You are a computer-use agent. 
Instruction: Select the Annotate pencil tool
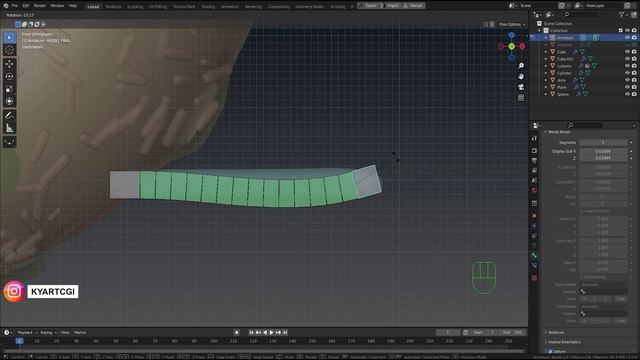[9, 115]
